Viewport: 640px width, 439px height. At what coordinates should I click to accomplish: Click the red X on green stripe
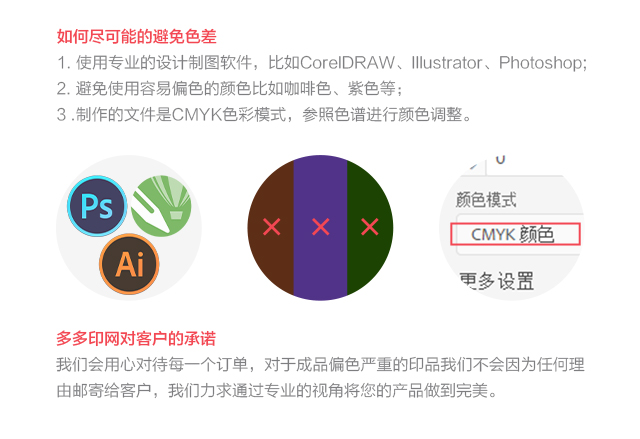point(370,227)
